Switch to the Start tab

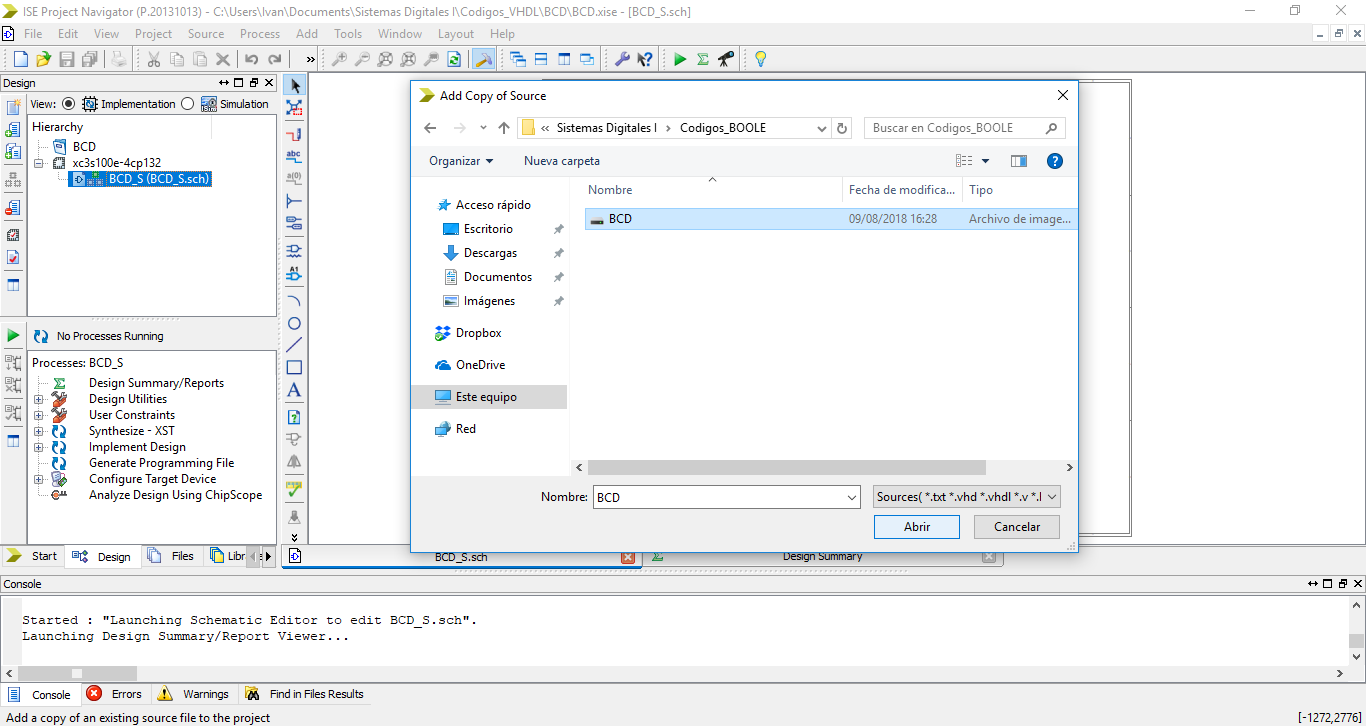pyautogui.click(x=33, y=556)
